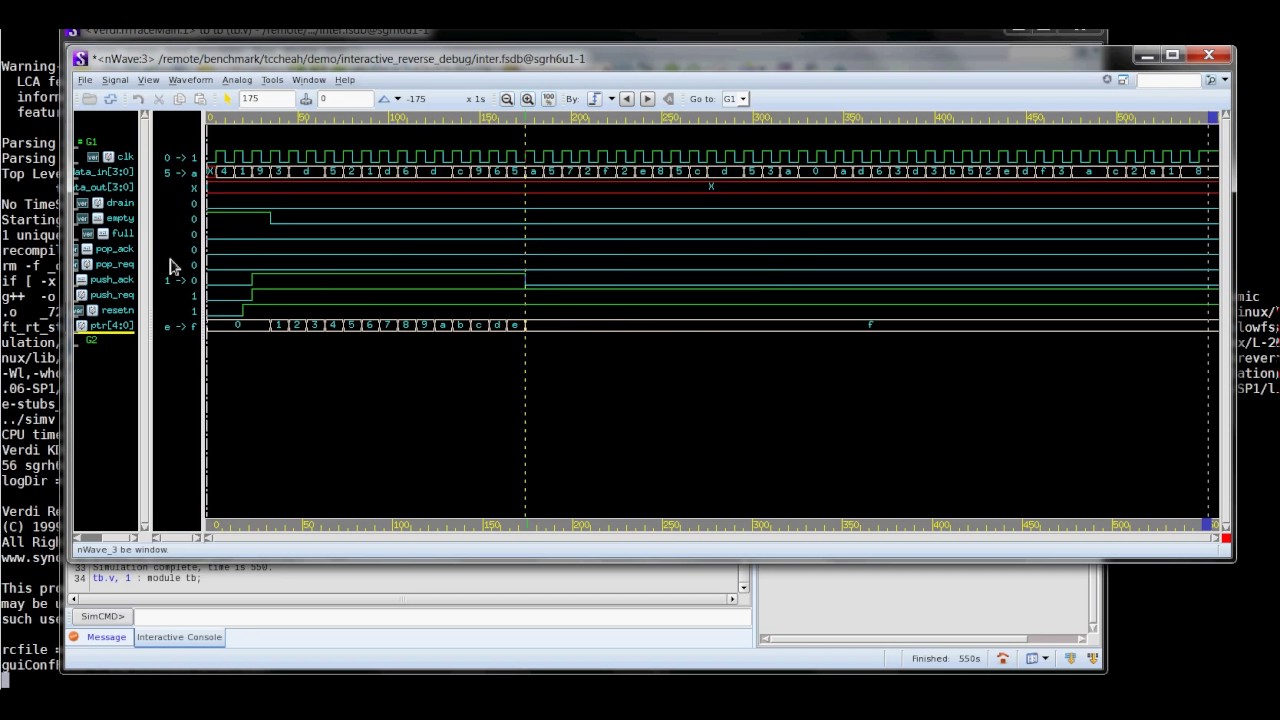Open the delta triangle dropdown

coord(397,99)
